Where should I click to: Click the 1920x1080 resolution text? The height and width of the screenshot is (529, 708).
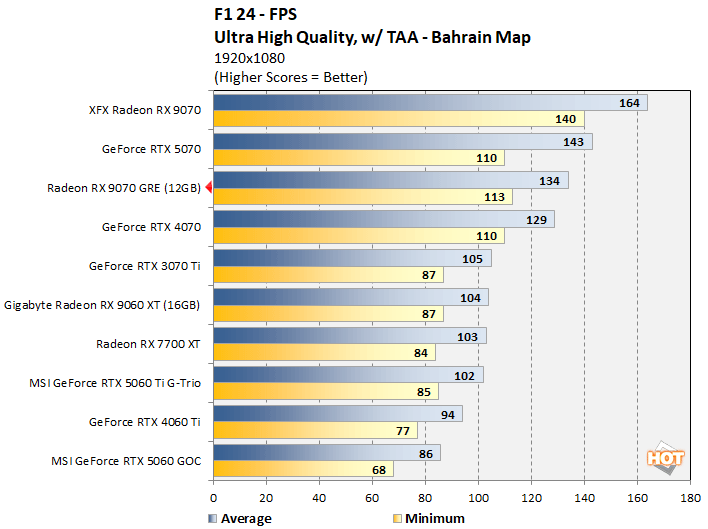[x=249, y=58]
